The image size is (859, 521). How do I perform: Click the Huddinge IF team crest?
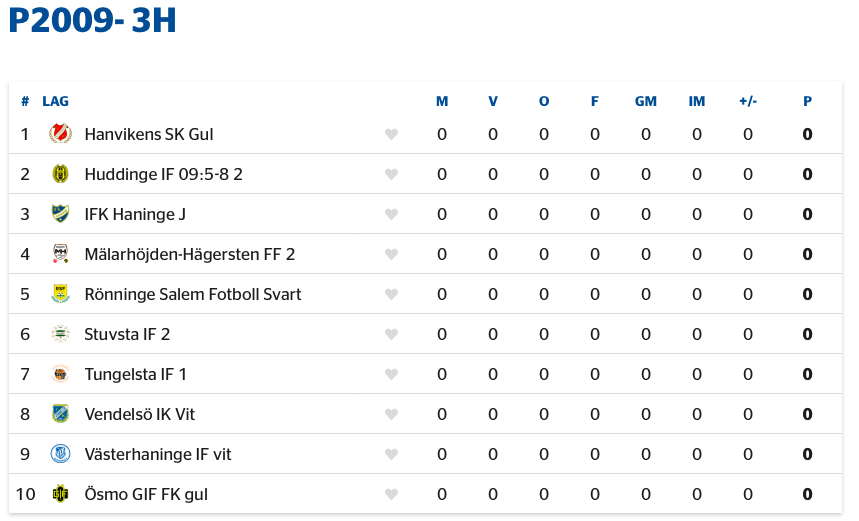[60, 174]
